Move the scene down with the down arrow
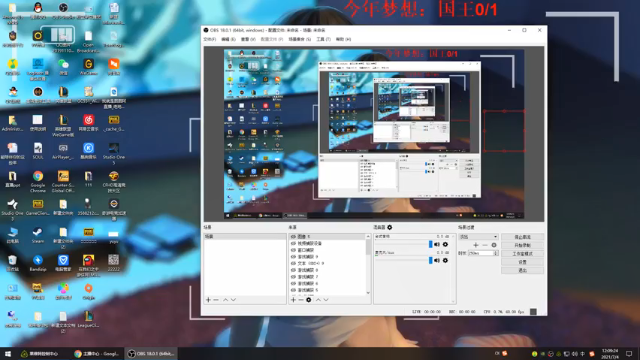640x360 pixels. [233, 300]
